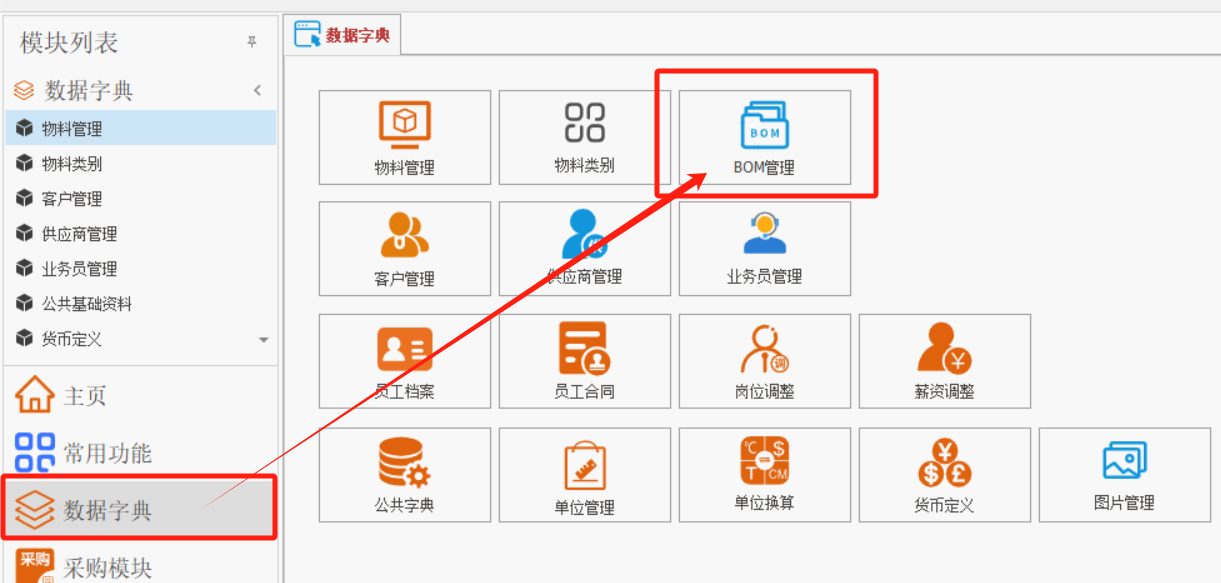The image size is (1221, 583).
Task: Click the 采购模块 icon
Action: (35, 565)
